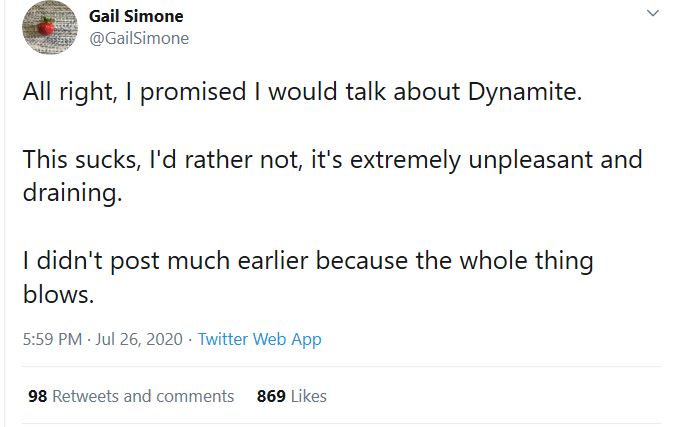Click the words "All right" starting the tweet
Image resolution: width=676 pixels, height=427 pixels.
click(x=65, y=94)
